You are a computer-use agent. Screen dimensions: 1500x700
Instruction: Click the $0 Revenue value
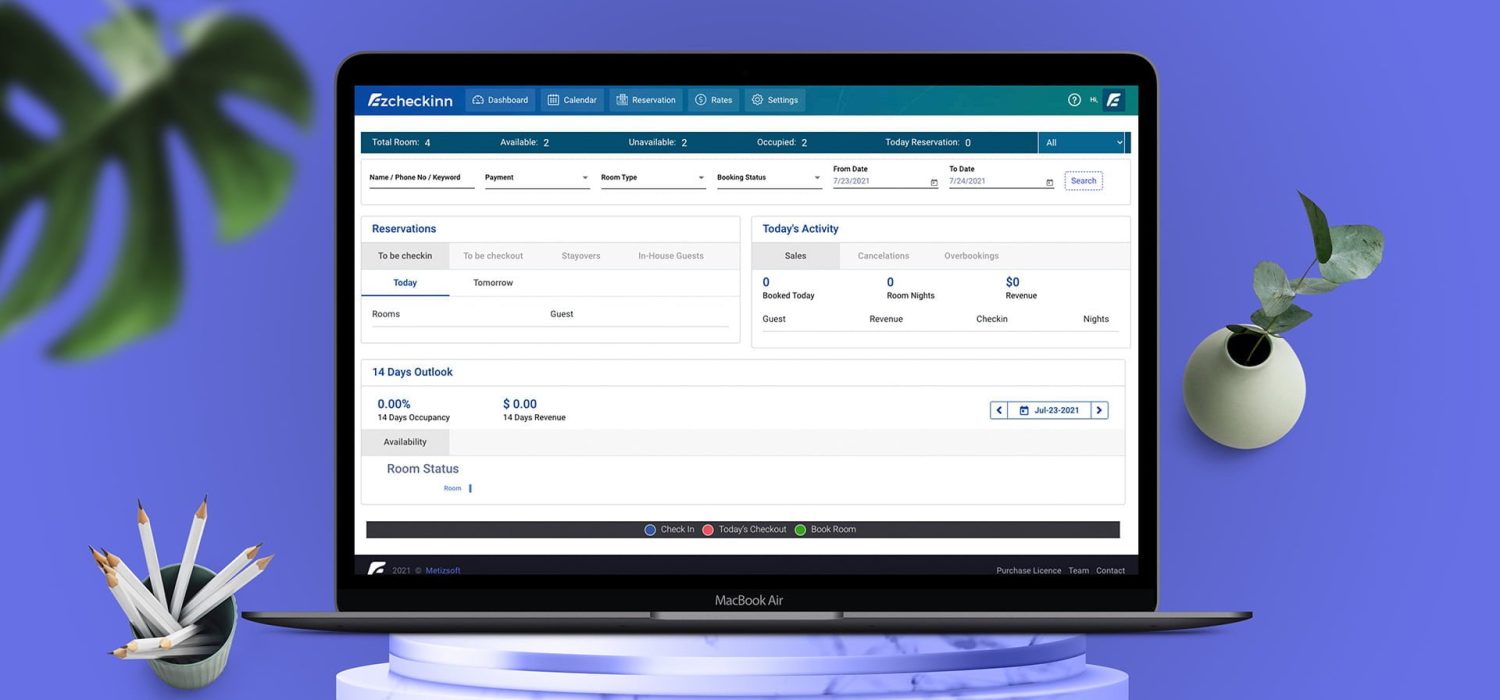(1013, 282)
